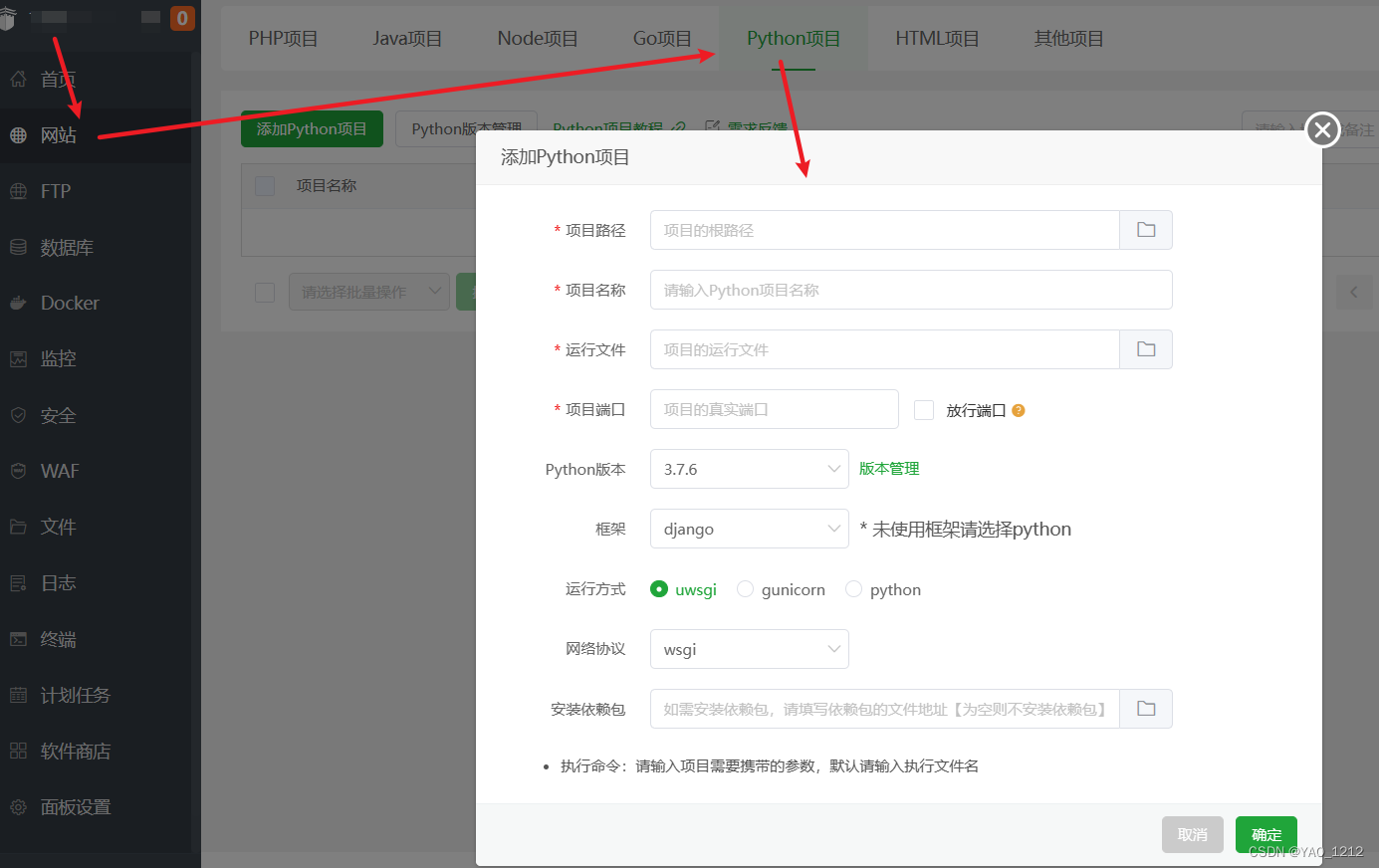
Task: Browse folder for 安装依赖包 field
Action: tap(1146, 709)
